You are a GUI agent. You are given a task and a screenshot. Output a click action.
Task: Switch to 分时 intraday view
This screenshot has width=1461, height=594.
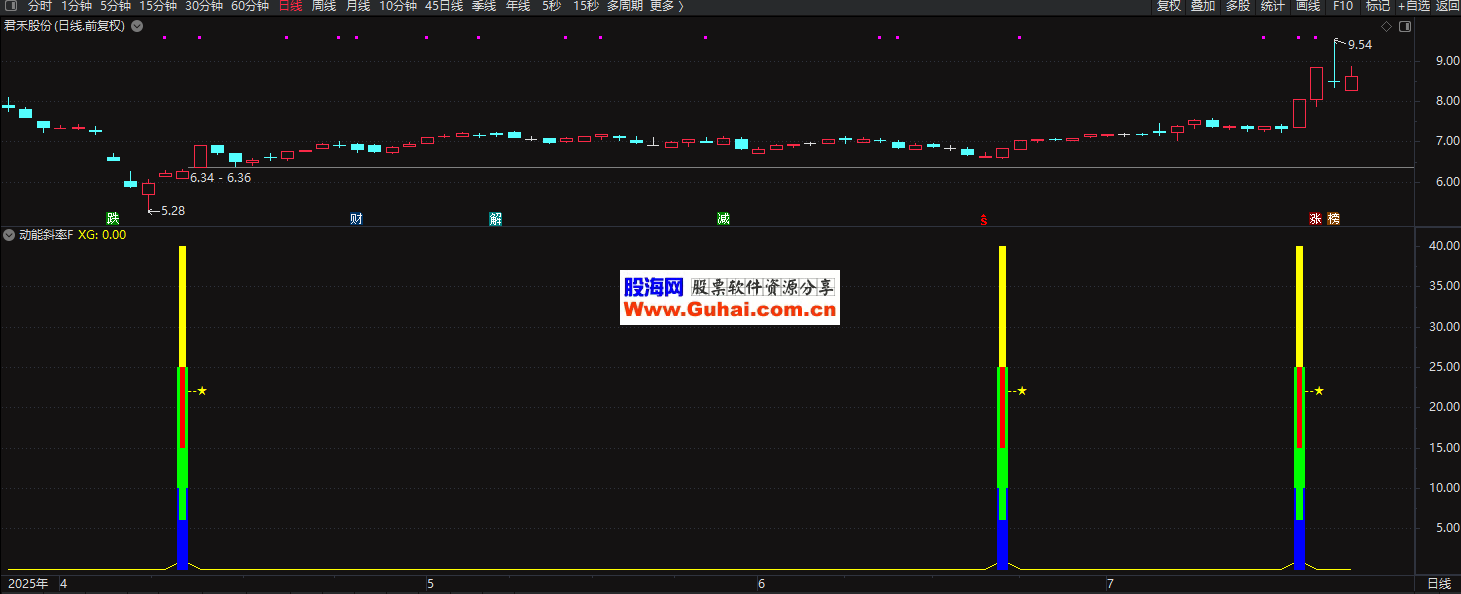(40, 6)
